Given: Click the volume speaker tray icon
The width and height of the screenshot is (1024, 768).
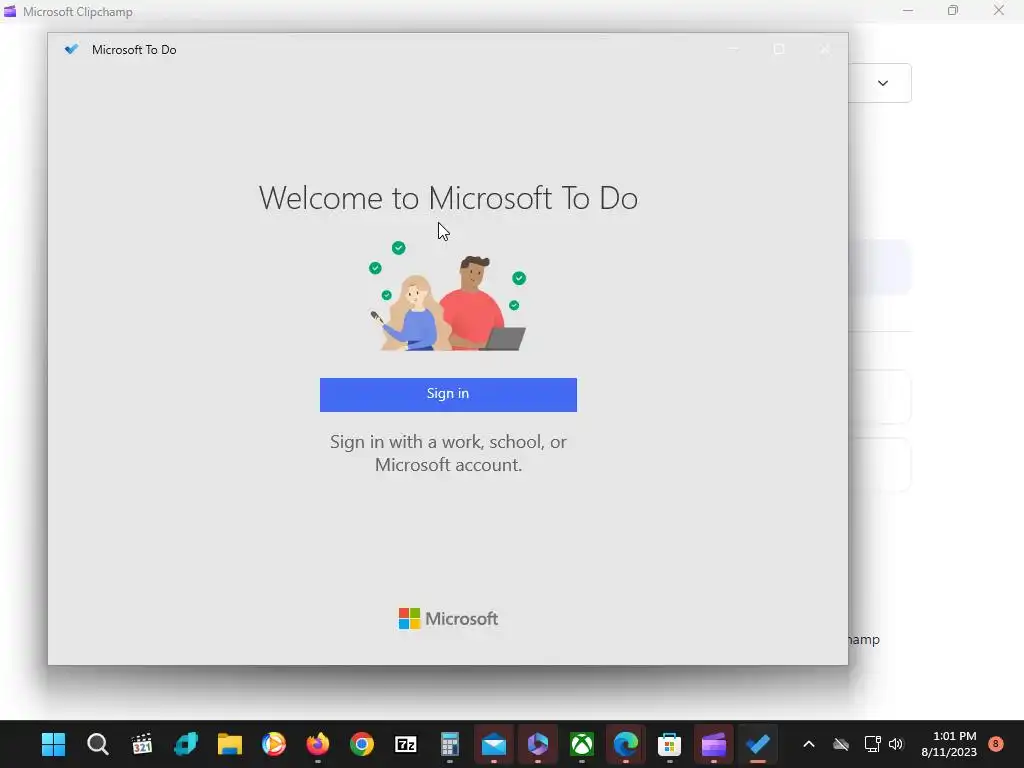Looking at the screenshot, I should [x=896, y=744].
